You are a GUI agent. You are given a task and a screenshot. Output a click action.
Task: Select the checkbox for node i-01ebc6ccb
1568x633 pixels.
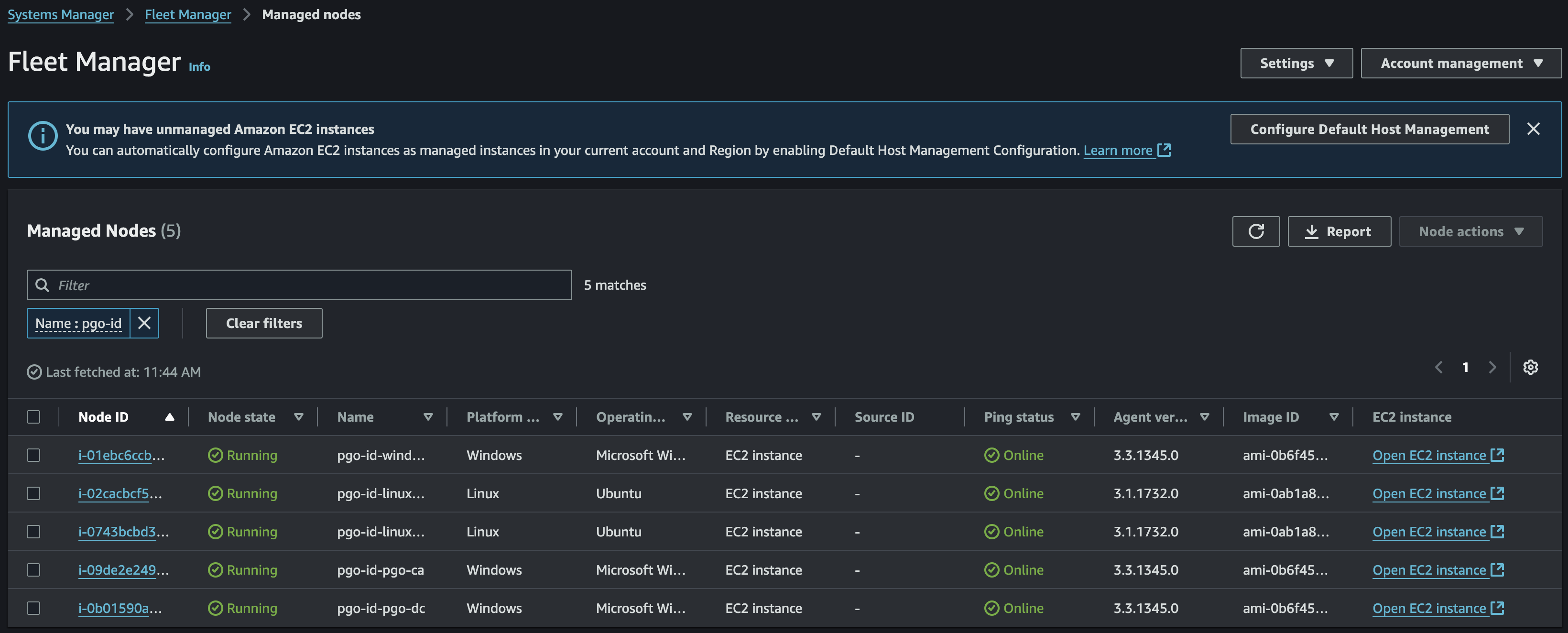coord(33,455)
